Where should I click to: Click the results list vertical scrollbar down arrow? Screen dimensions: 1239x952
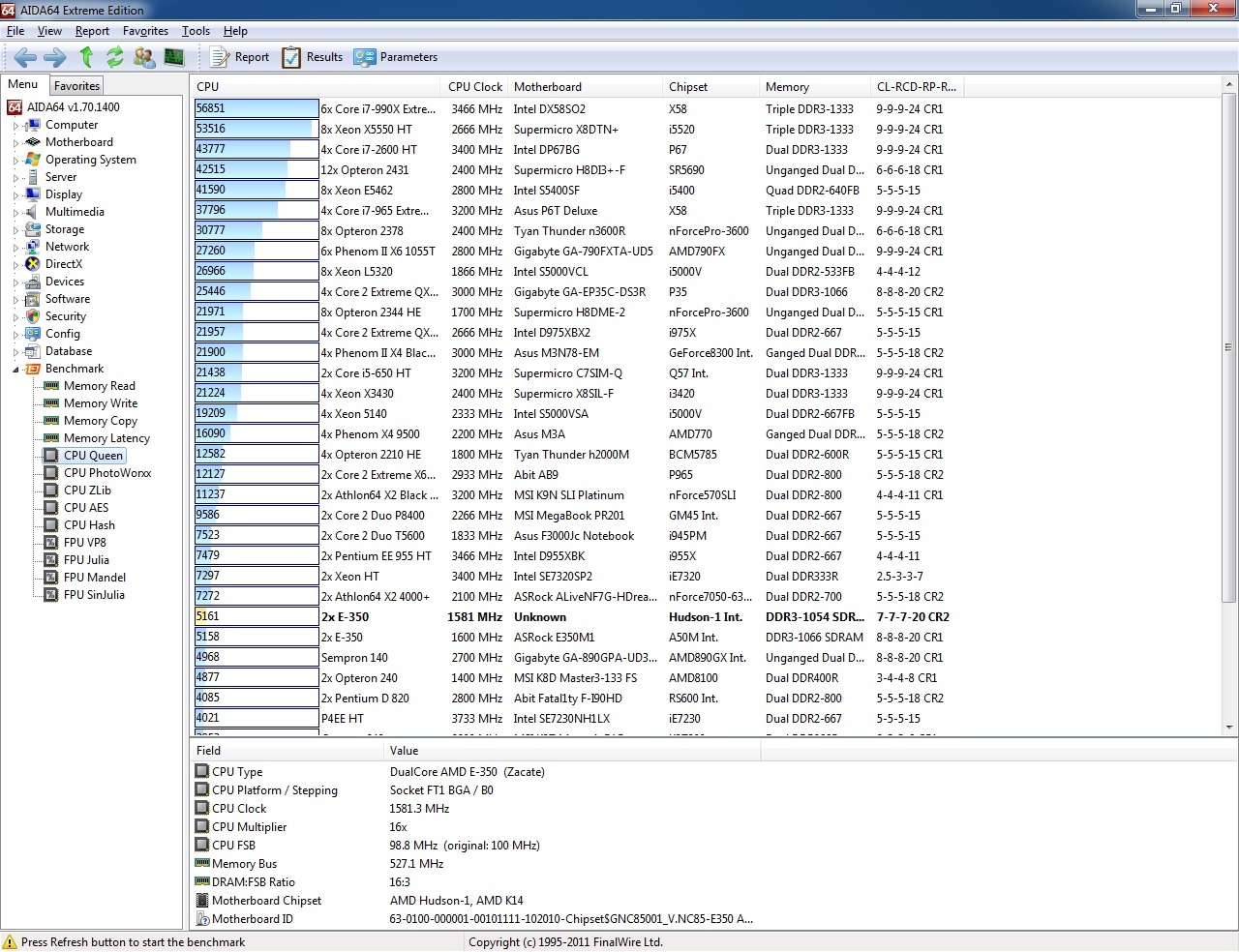pyautogui.click(x=1229, y=728)
